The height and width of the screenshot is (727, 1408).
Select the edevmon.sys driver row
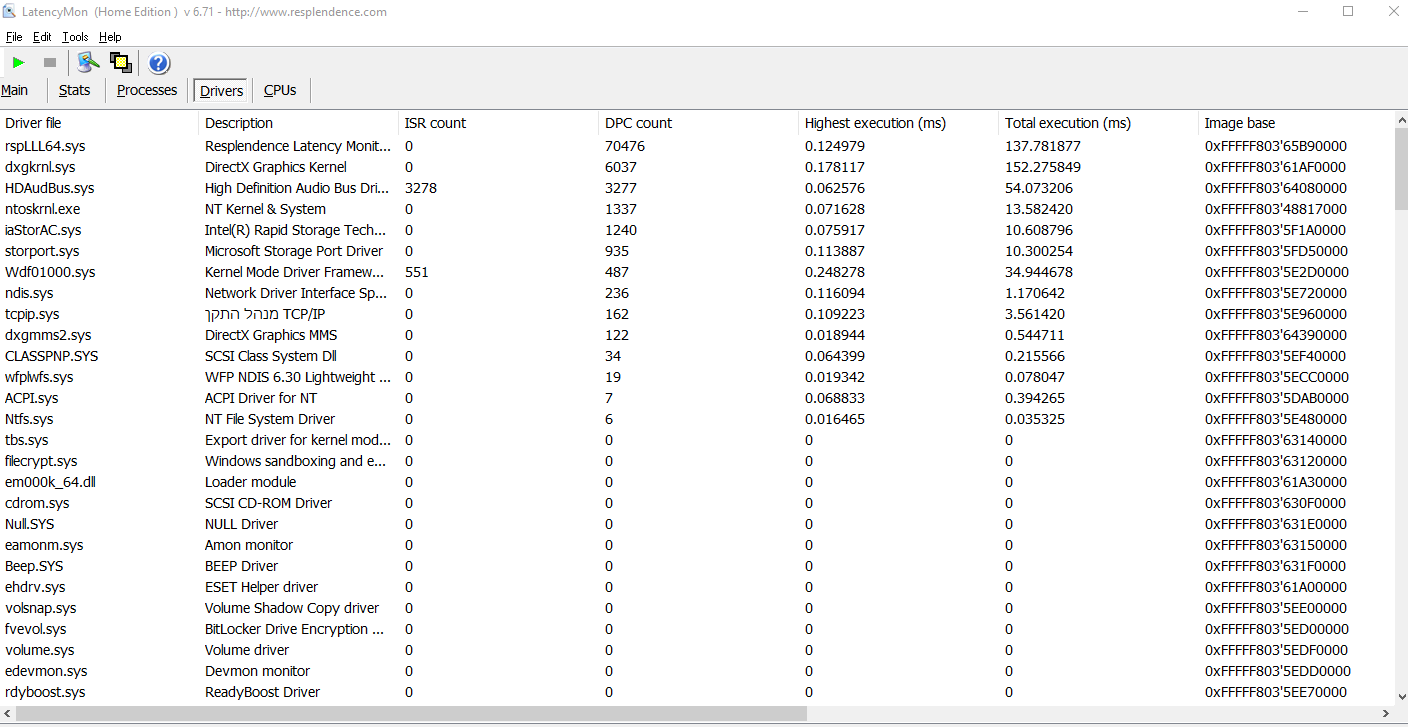coord(696,671)
